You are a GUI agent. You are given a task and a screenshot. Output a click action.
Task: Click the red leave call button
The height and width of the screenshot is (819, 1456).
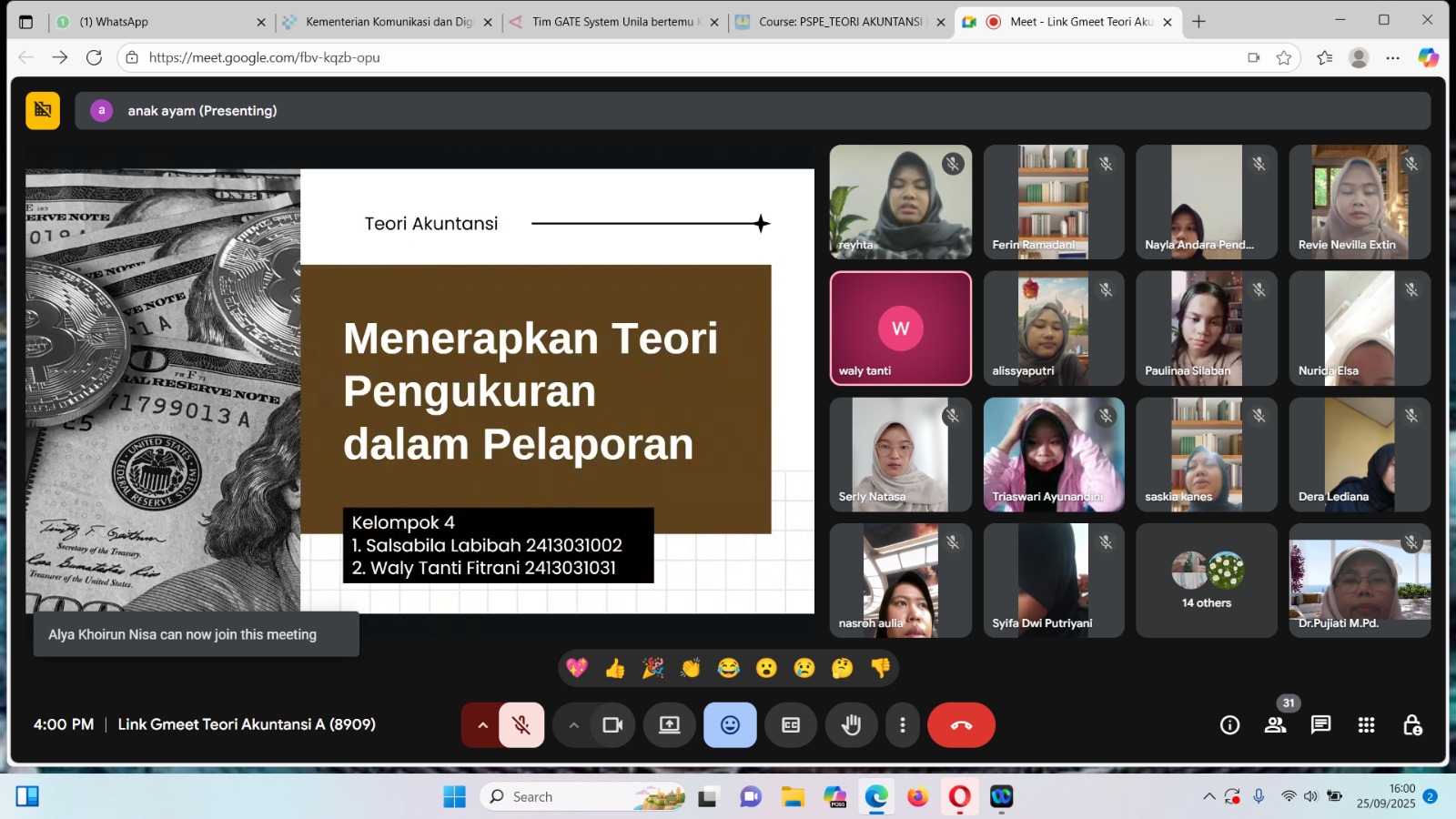961,725
